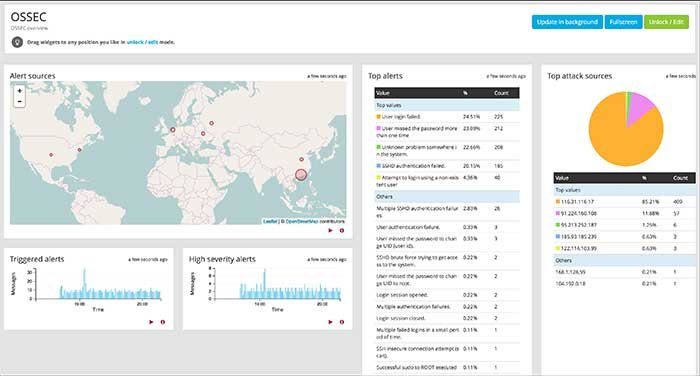
Task: Select the 116.31.116.17 row in Top attack sources
Action: pyautogui.click(x=625, y=202)
